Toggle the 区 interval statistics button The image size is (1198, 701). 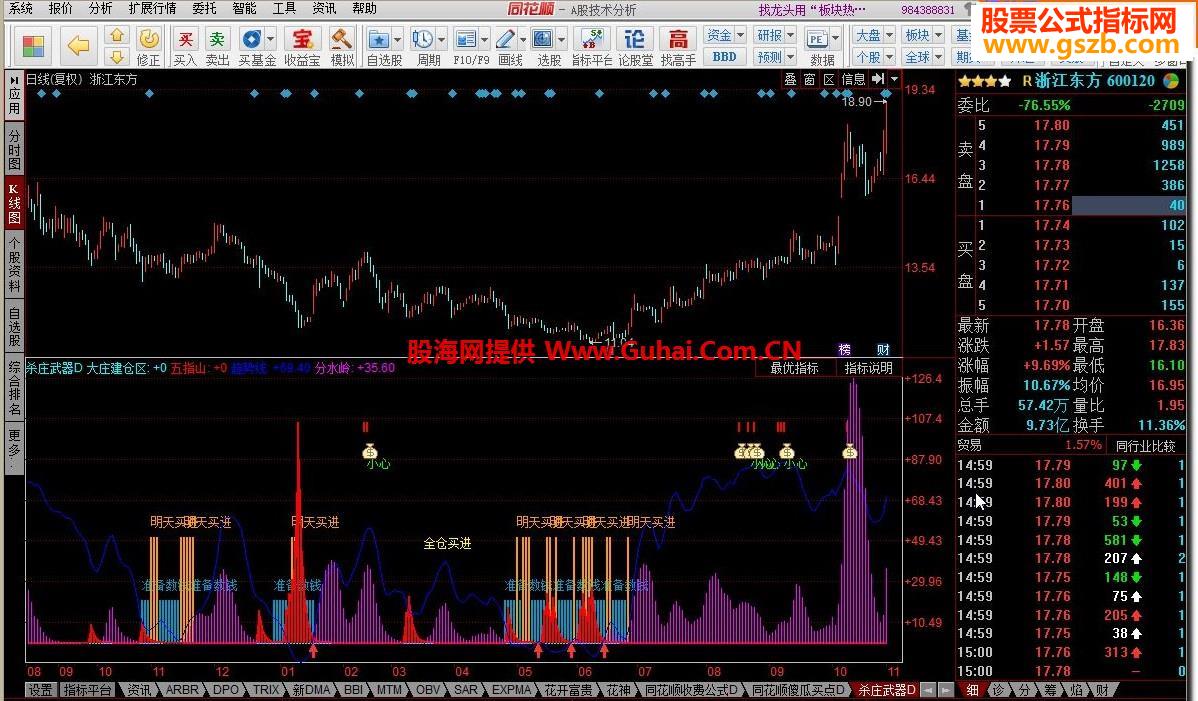pyautogui.click(x=829, y=79)
